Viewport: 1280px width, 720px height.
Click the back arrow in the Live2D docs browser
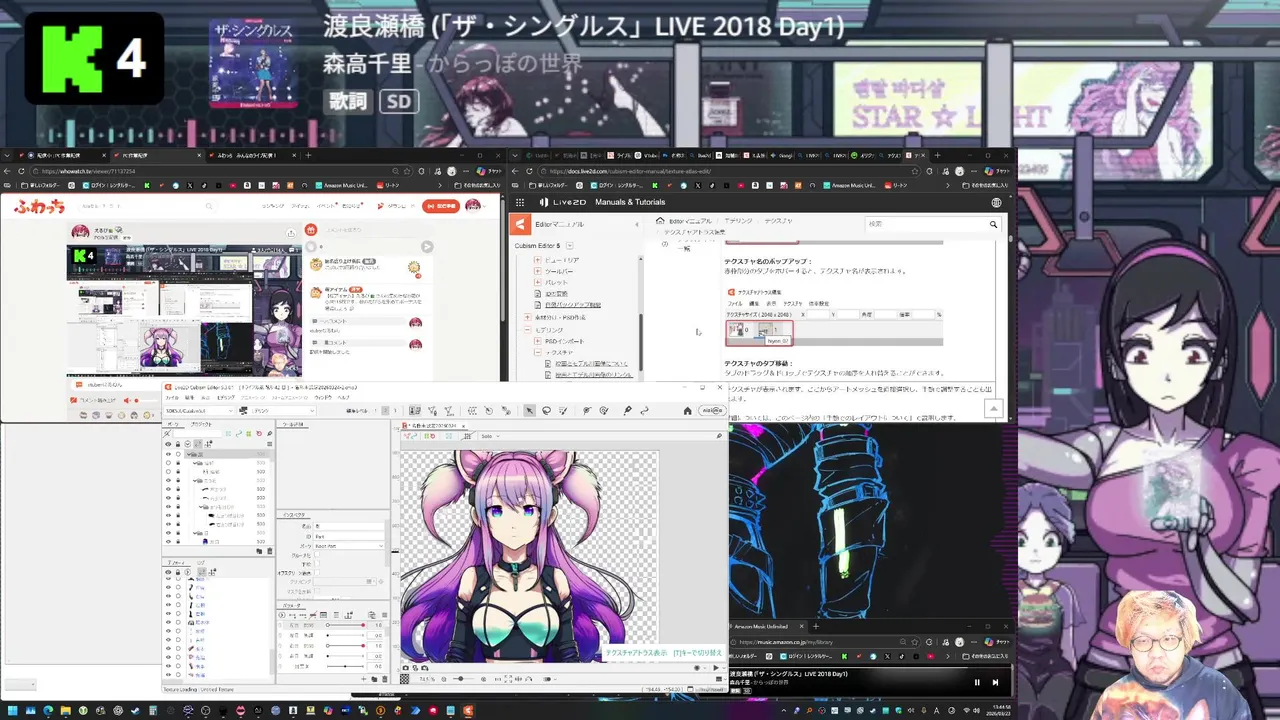(517, 171)
